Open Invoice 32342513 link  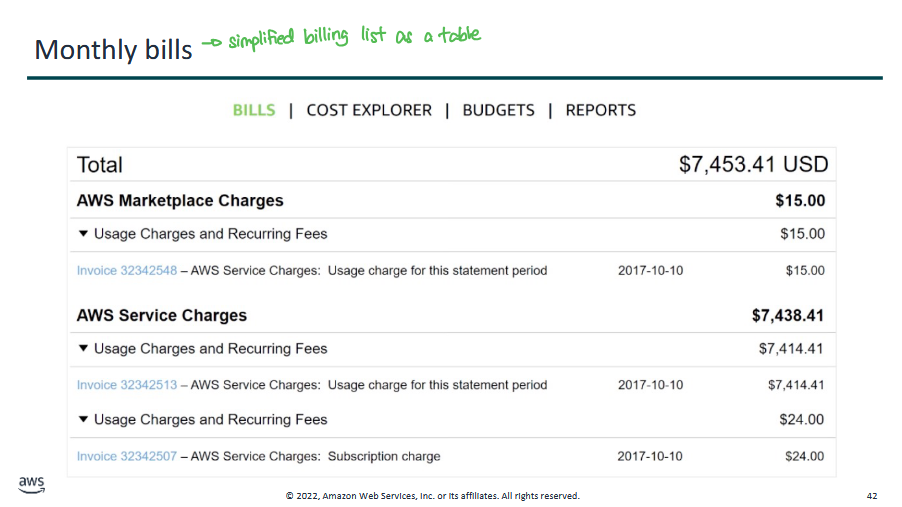(x=127, y=385)
